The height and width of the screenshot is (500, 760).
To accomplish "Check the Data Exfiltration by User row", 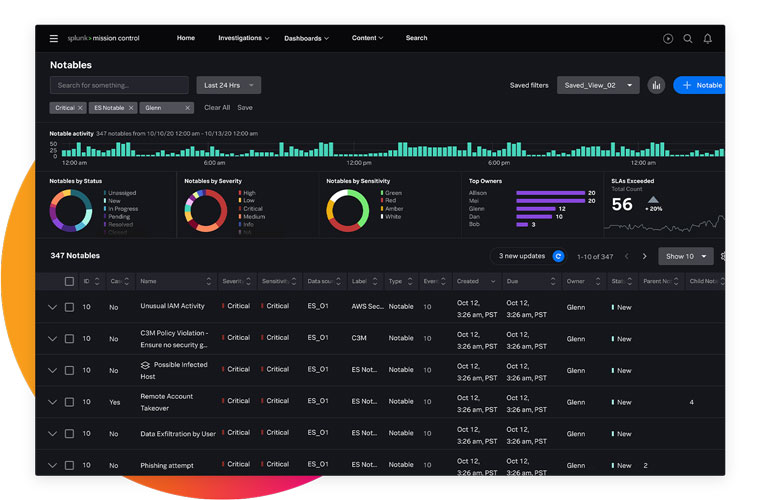I will pyautogui.click(x=69, y=434).
